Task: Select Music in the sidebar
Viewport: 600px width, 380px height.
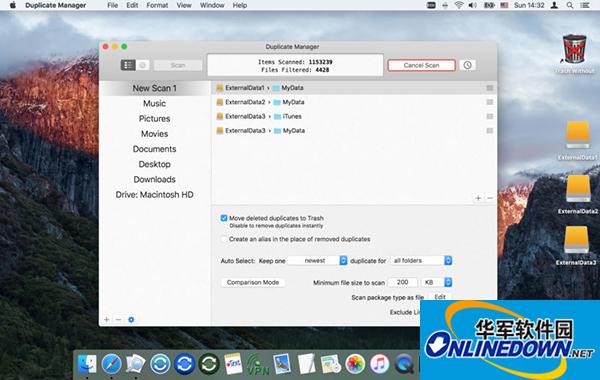Action: tap(155, 103)
